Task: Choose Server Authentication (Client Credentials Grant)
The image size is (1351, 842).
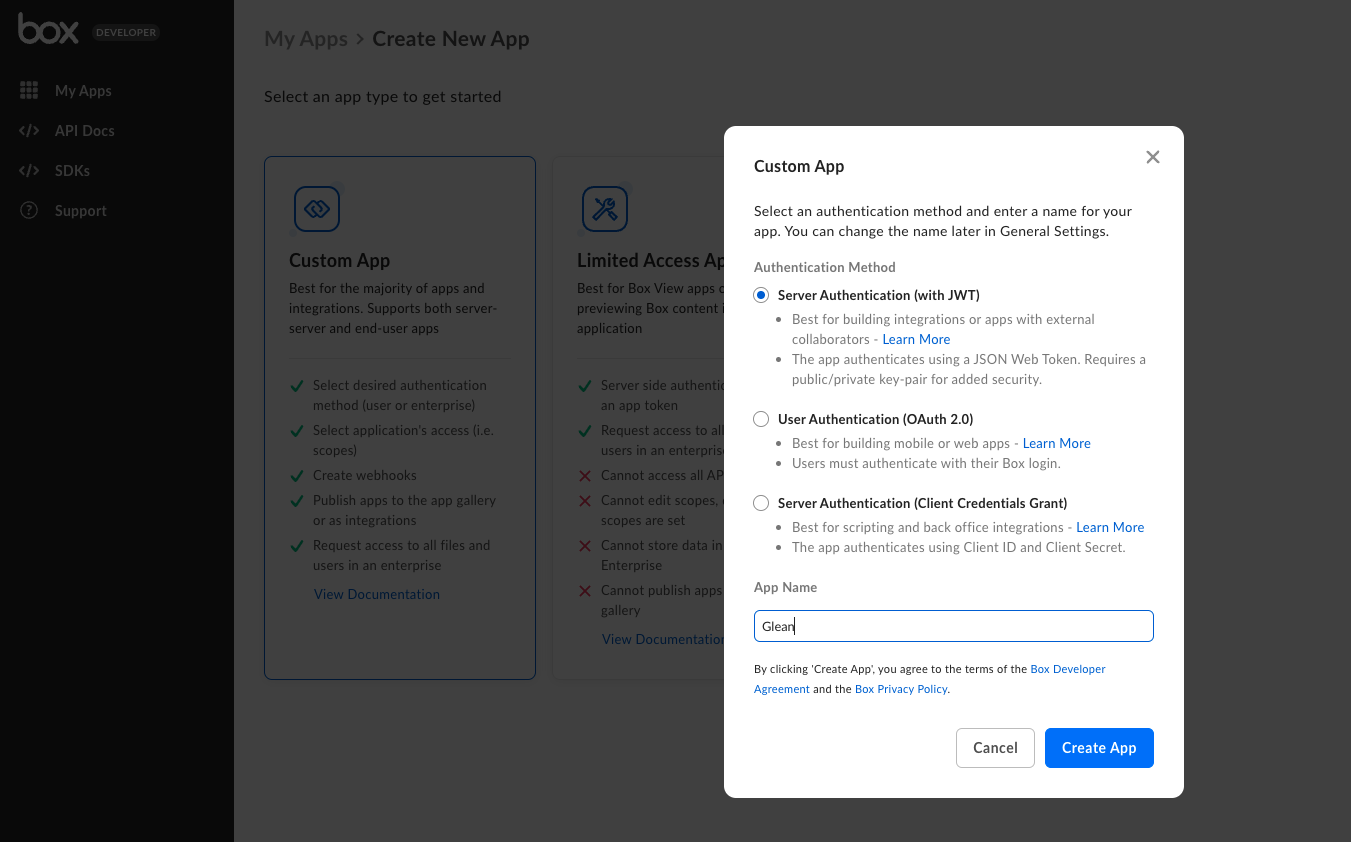Action: coord(762,503)
